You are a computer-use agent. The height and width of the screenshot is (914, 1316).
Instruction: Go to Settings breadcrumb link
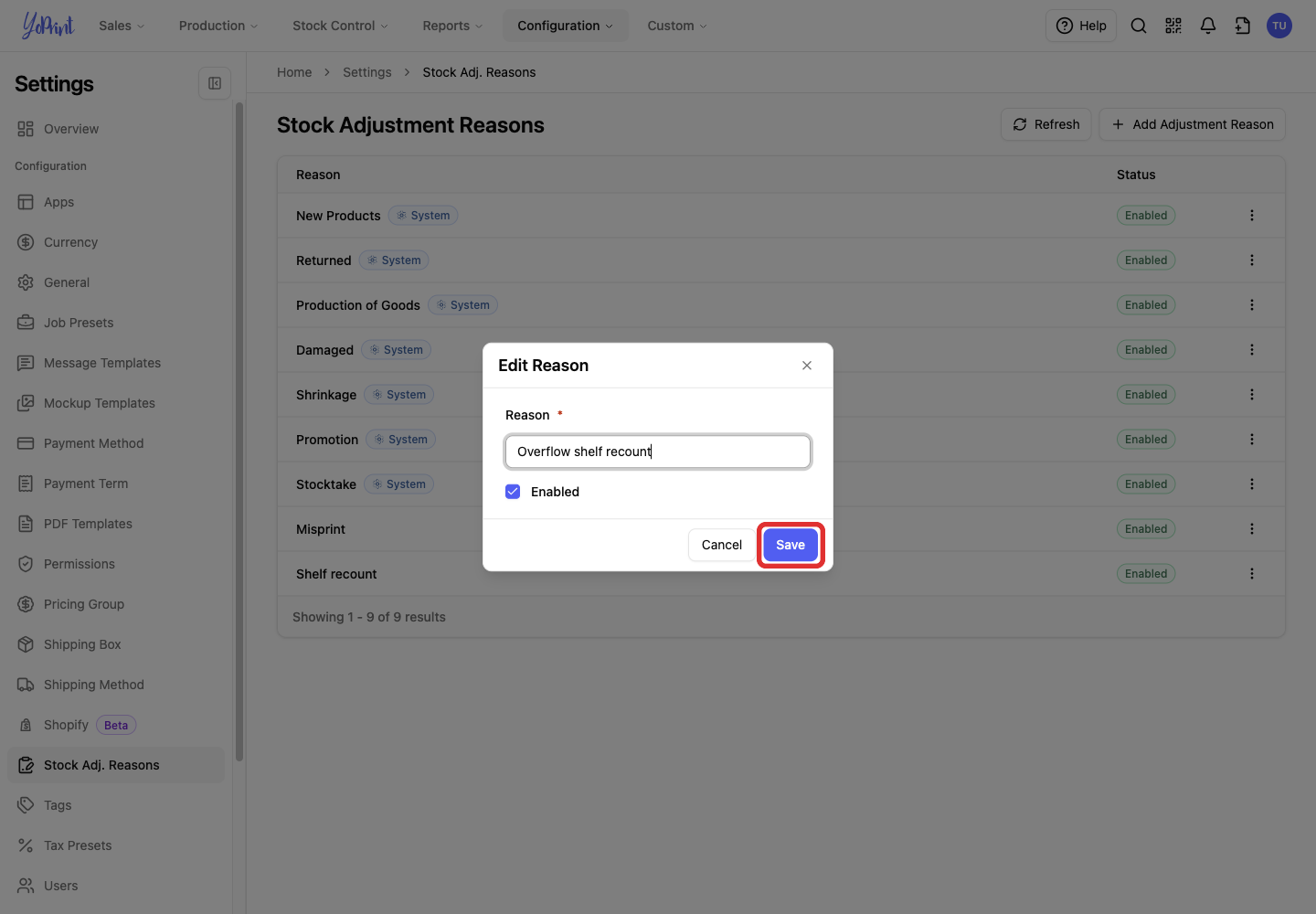pos(367,72)
